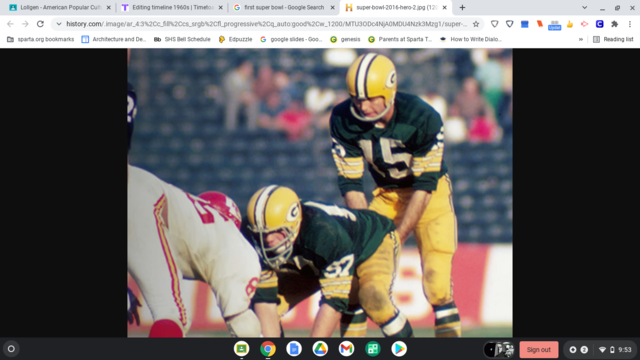Image resolution: width=640 pixels, height=360 pixels.
Task: Open the thumbs-up extension icon
Action: 569,24
